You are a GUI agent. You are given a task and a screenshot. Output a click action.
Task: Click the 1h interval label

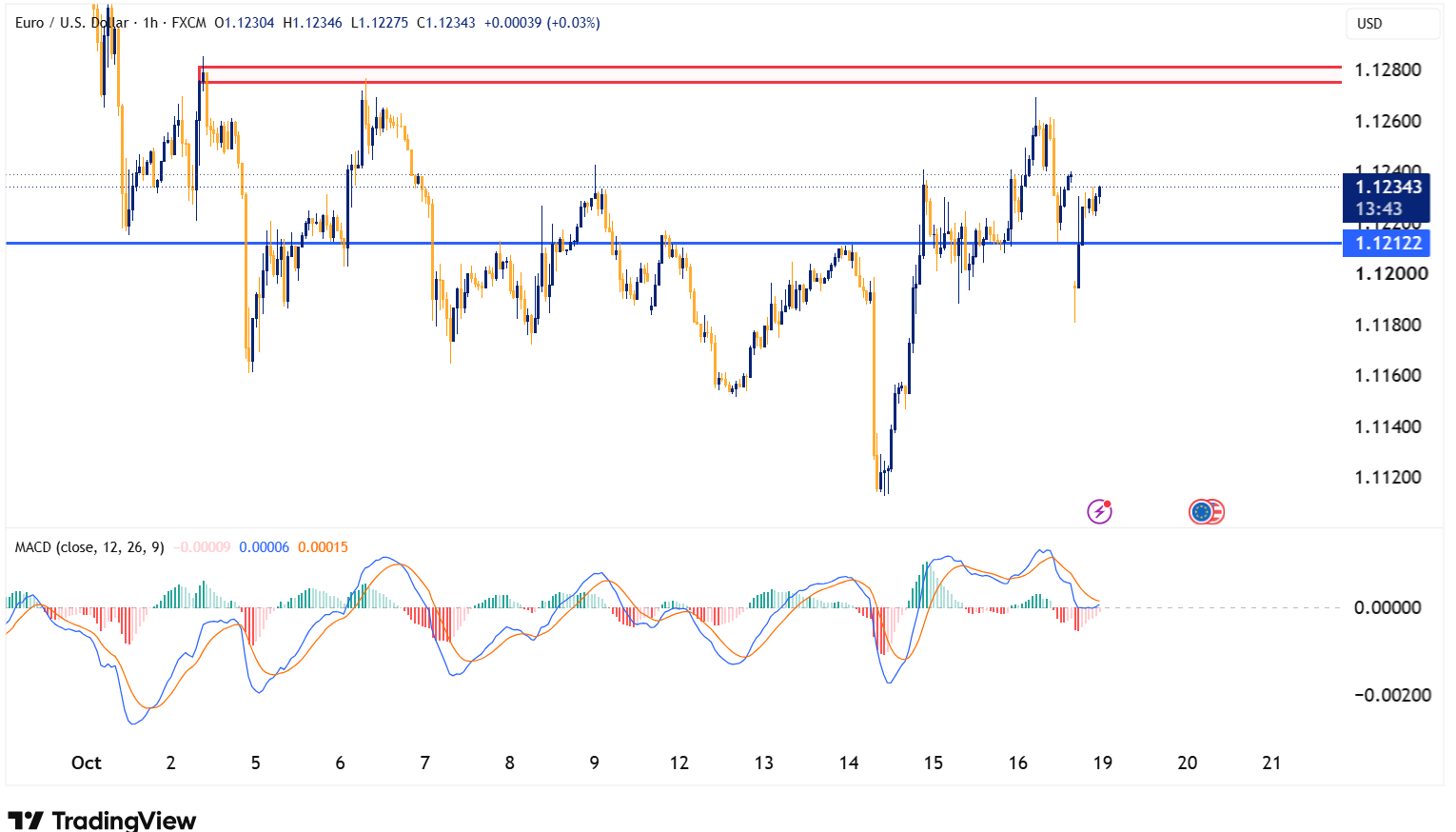point(150,23)
